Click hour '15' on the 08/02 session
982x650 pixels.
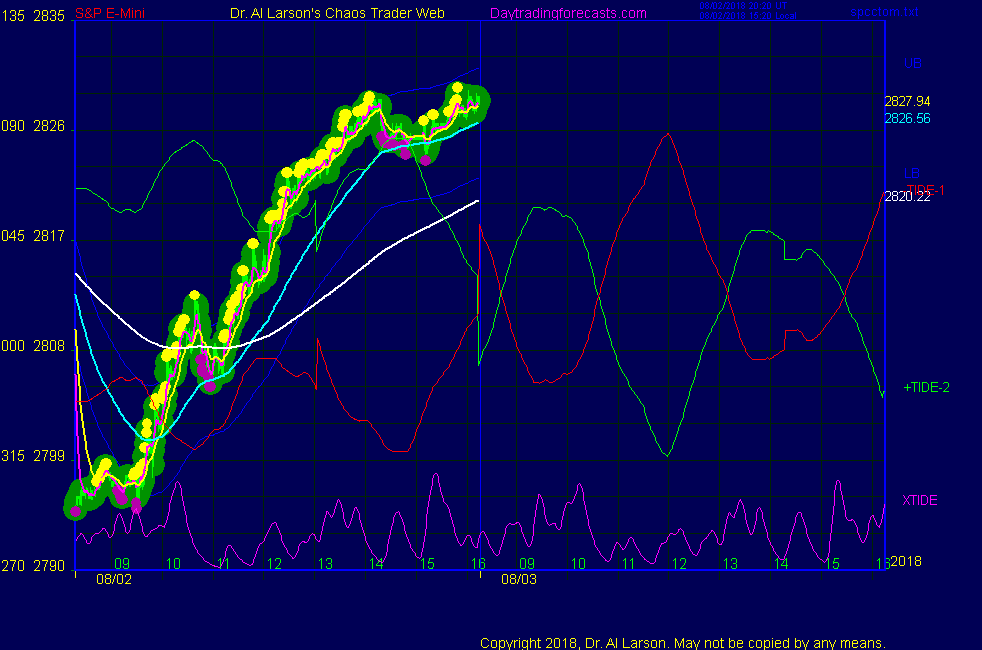click(427, 564)
